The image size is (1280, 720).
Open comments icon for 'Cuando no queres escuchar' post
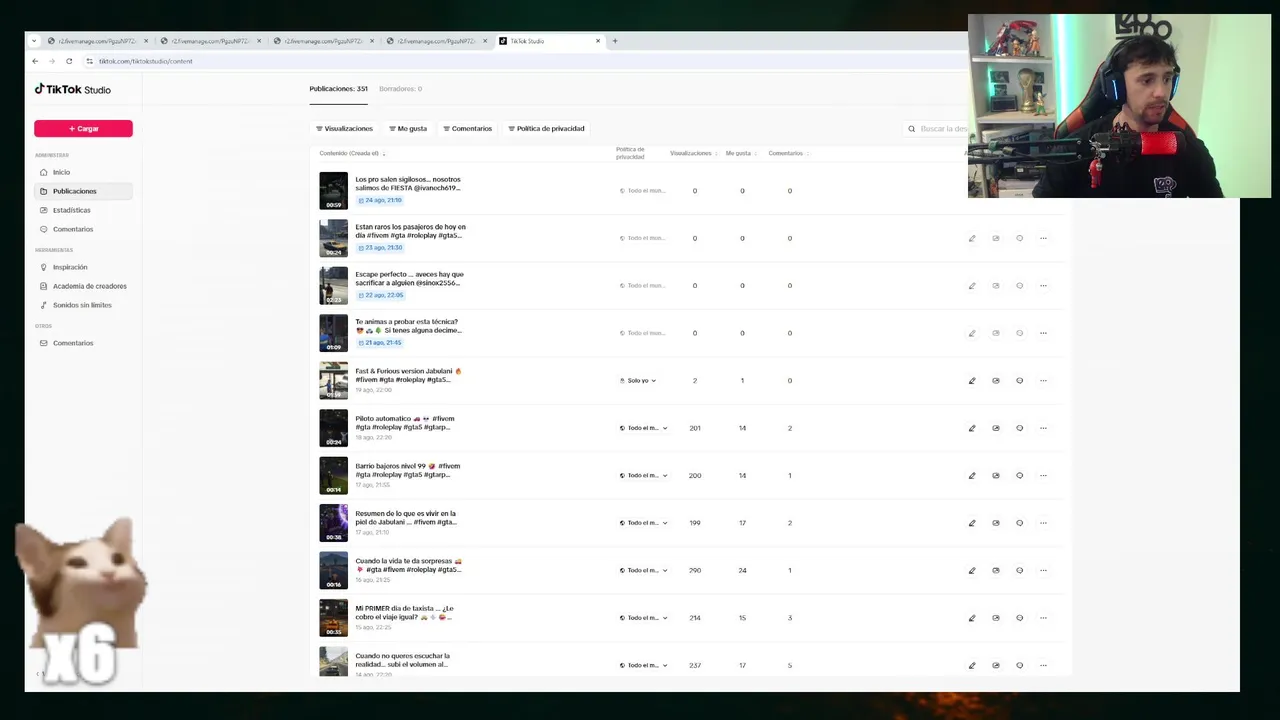(1020, 665)
